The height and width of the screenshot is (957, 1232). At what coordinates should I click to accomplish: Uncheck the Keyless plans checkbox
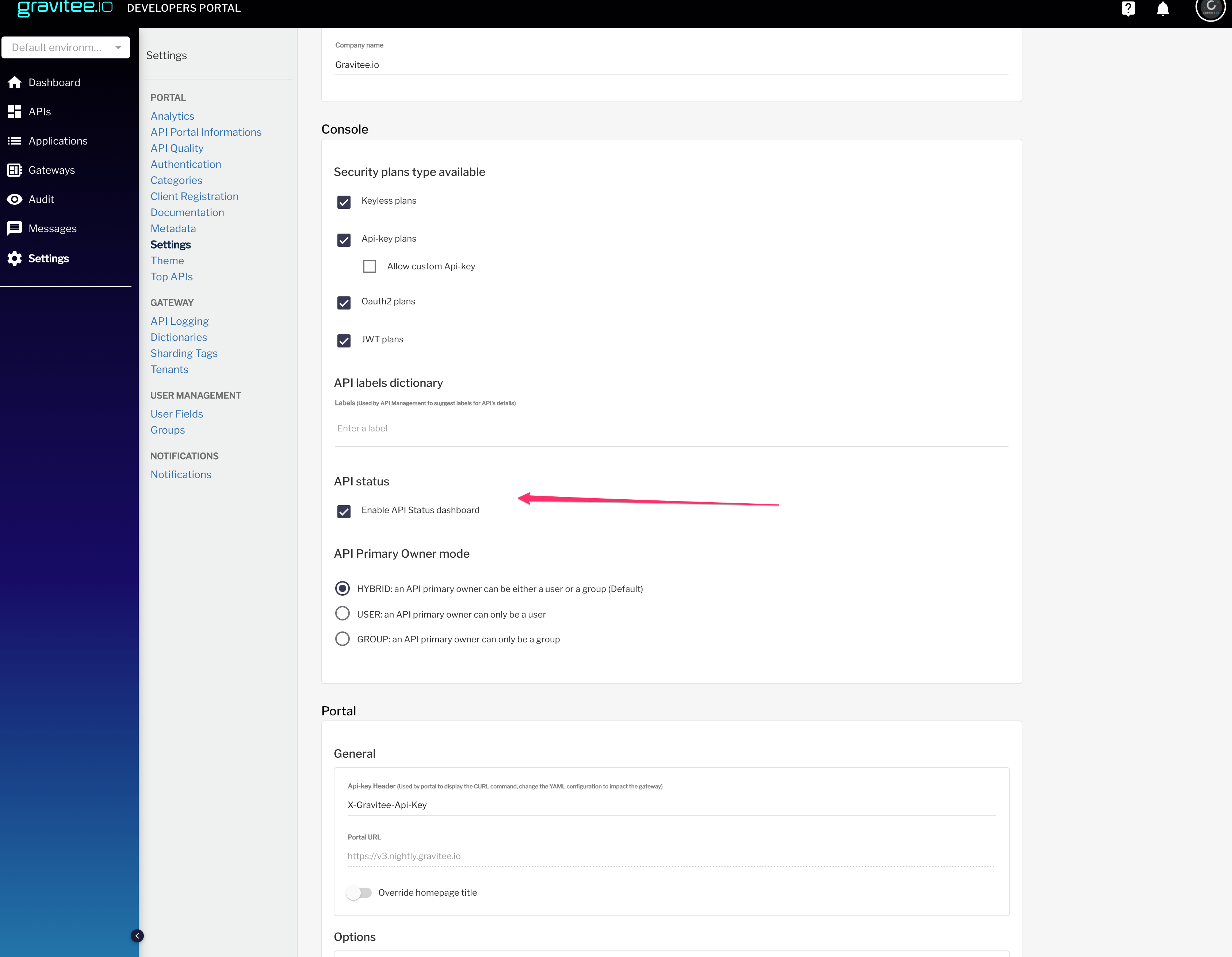coord(344,201)
